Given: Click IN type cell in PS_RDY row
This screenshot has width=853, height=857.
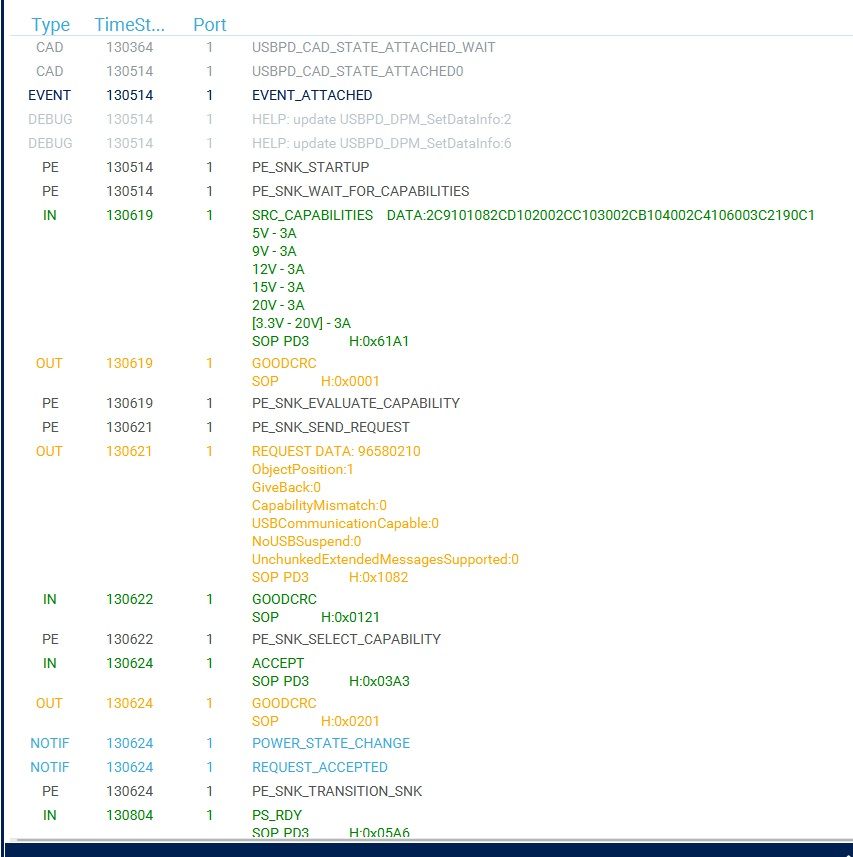Looking at the screenshot, I should click(x=50, y=815).
